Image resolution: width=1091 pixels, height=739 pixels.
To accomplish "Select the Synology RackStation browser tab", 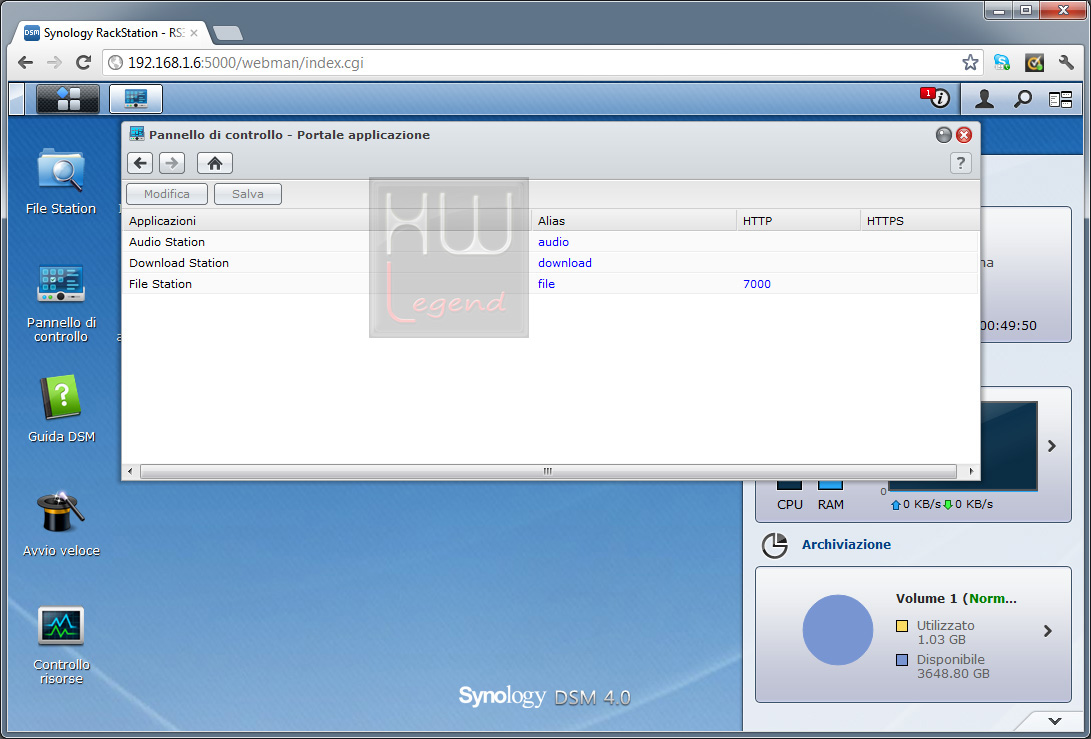I will [111, 33].
